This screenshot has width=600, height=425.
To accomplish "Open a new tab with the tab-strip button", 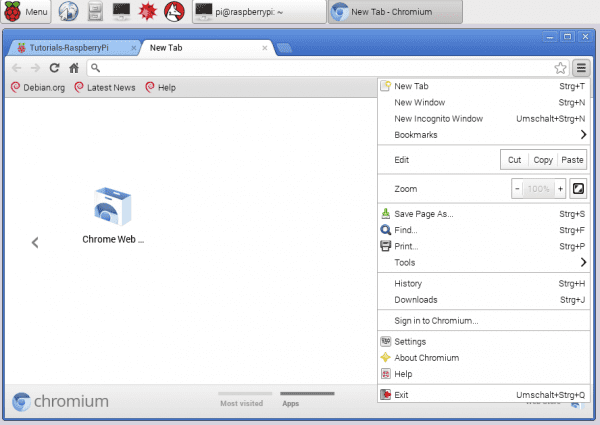I will pos(284,47).
